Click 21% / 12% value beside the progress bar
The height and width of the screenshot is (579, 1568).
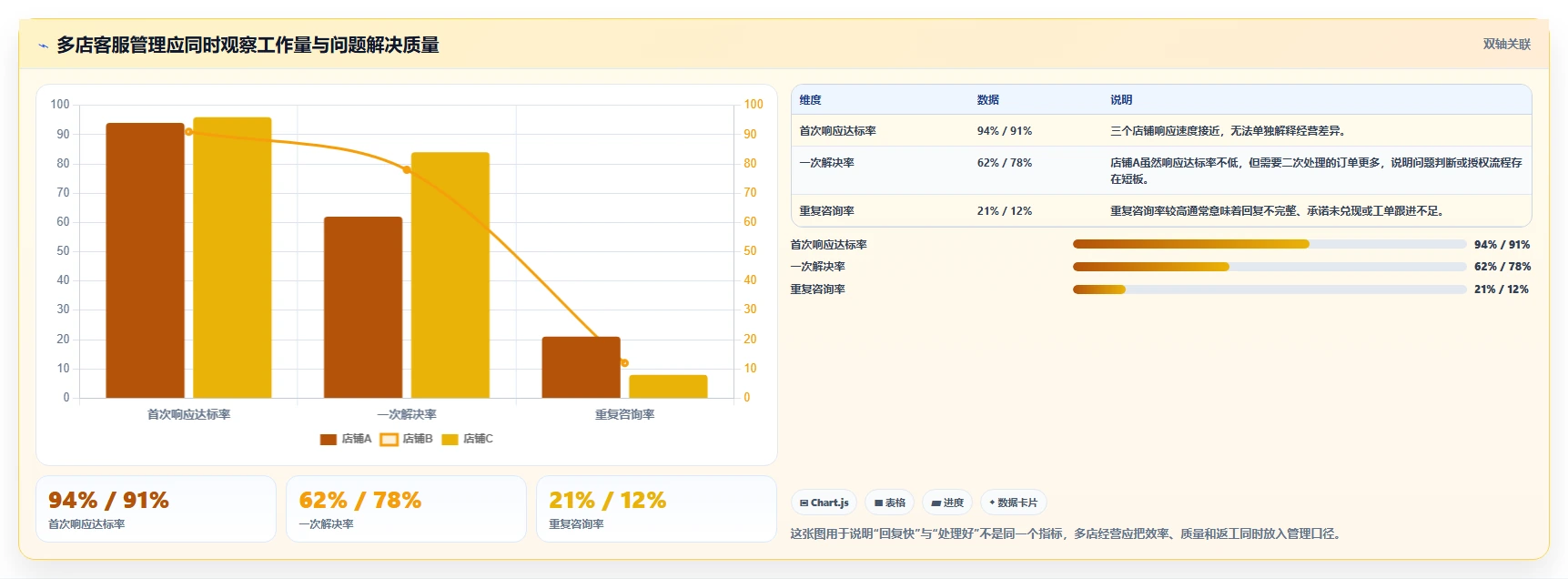(1501, 289)
